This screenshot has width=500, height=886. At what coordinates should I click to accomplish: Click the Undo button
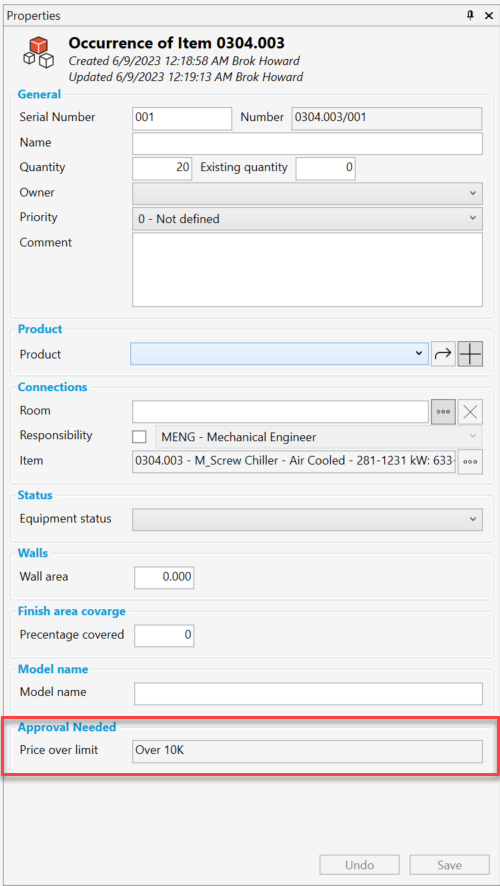point(359,865)
